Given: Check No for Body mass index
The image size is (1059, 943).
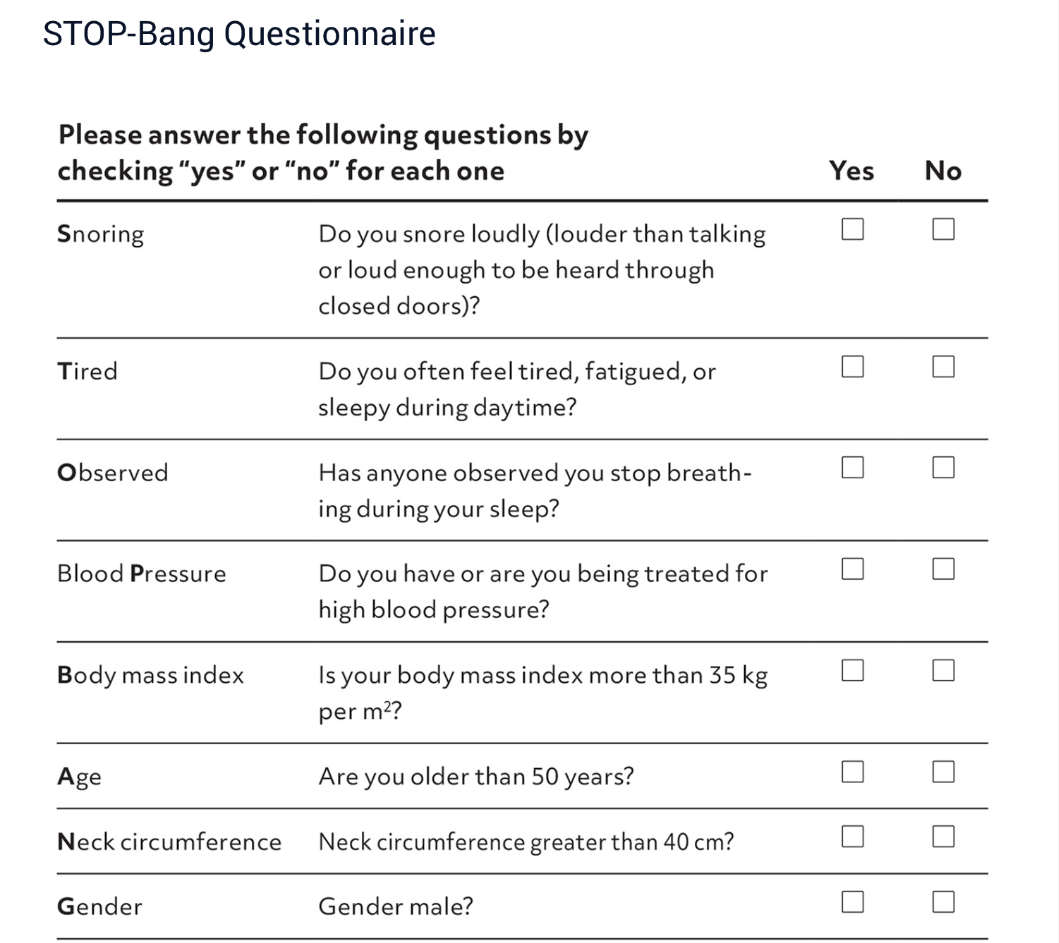Looking at the screenshot, I should tap(943, 670).
